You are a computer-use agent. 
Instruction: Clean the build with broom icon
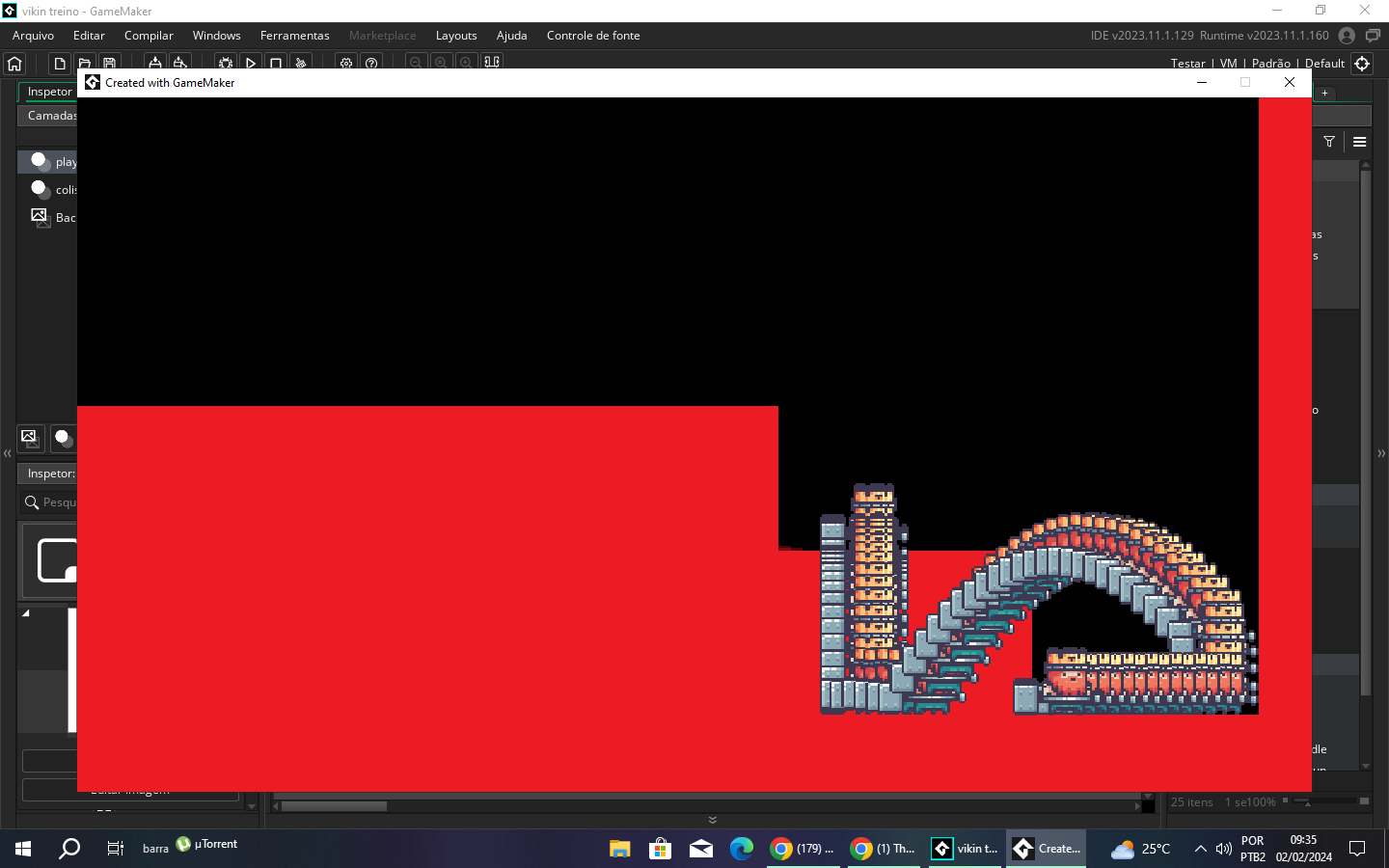point(301,64)
